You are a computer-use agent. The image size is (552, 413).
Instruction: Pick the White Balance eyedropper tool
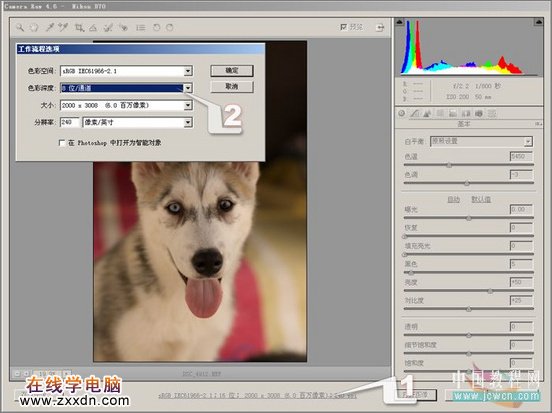click(x=50, y=27)
